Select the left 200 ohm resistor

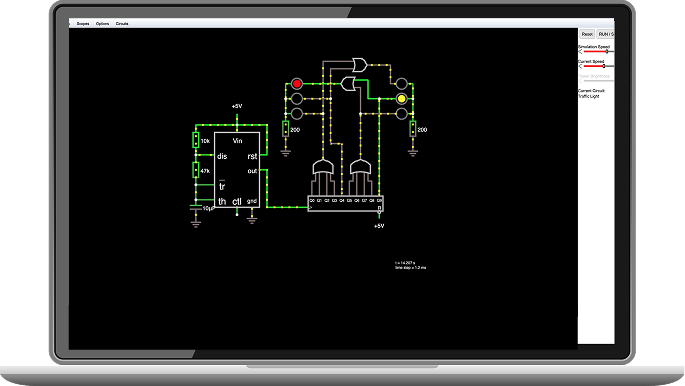coord(286,129)
